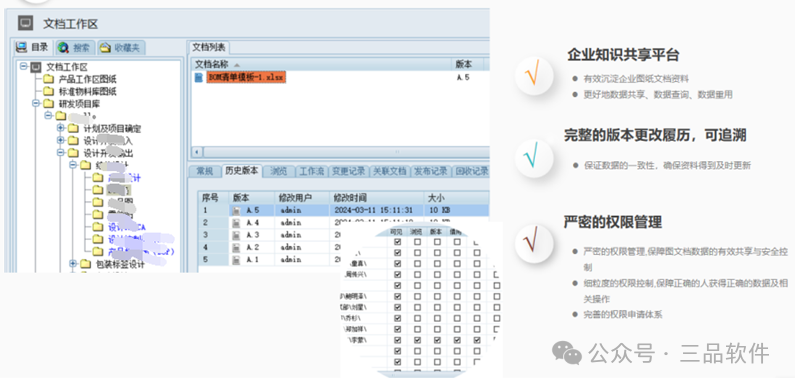Click the 产品工作区图纸 folder icon
The image size is (795, 385).
click(48, 79)
